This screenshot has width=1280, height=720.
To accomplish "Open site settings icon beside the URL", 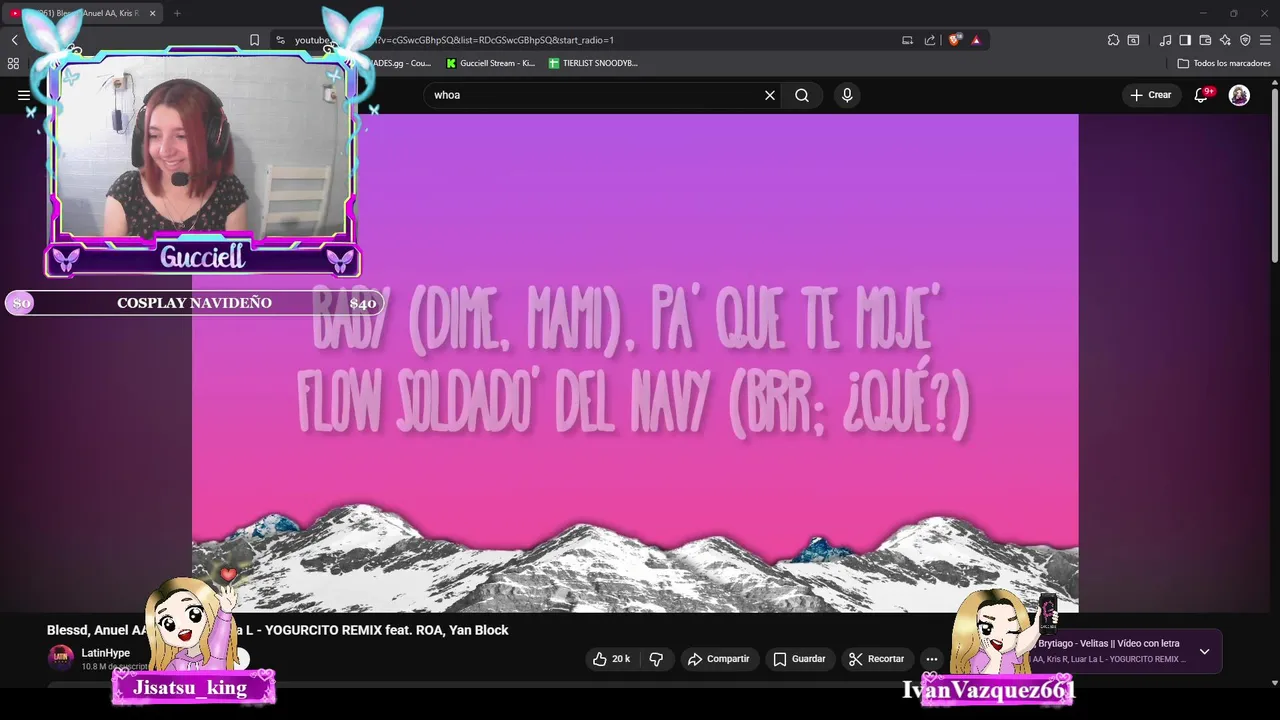I will click(280, 40).
